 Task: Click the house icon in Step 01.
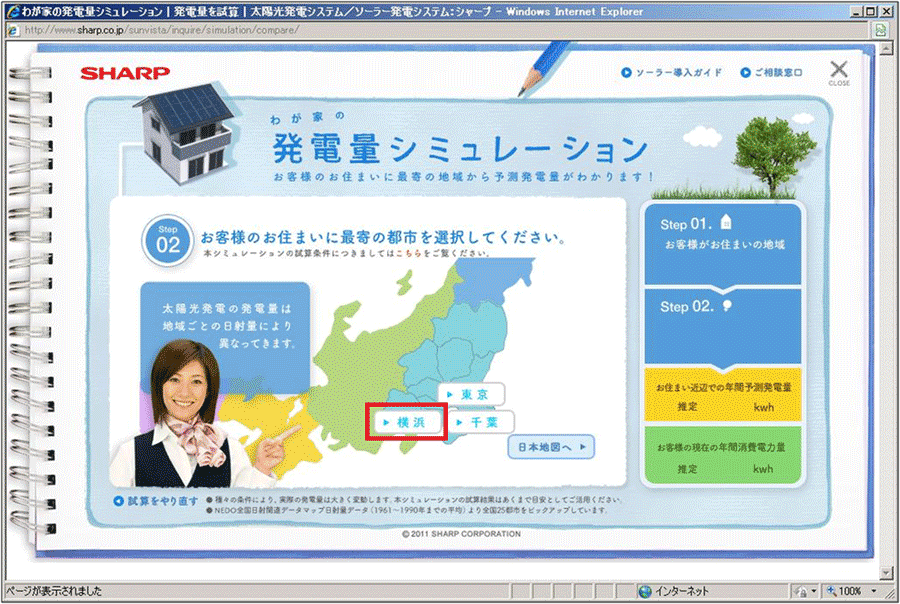726,222
